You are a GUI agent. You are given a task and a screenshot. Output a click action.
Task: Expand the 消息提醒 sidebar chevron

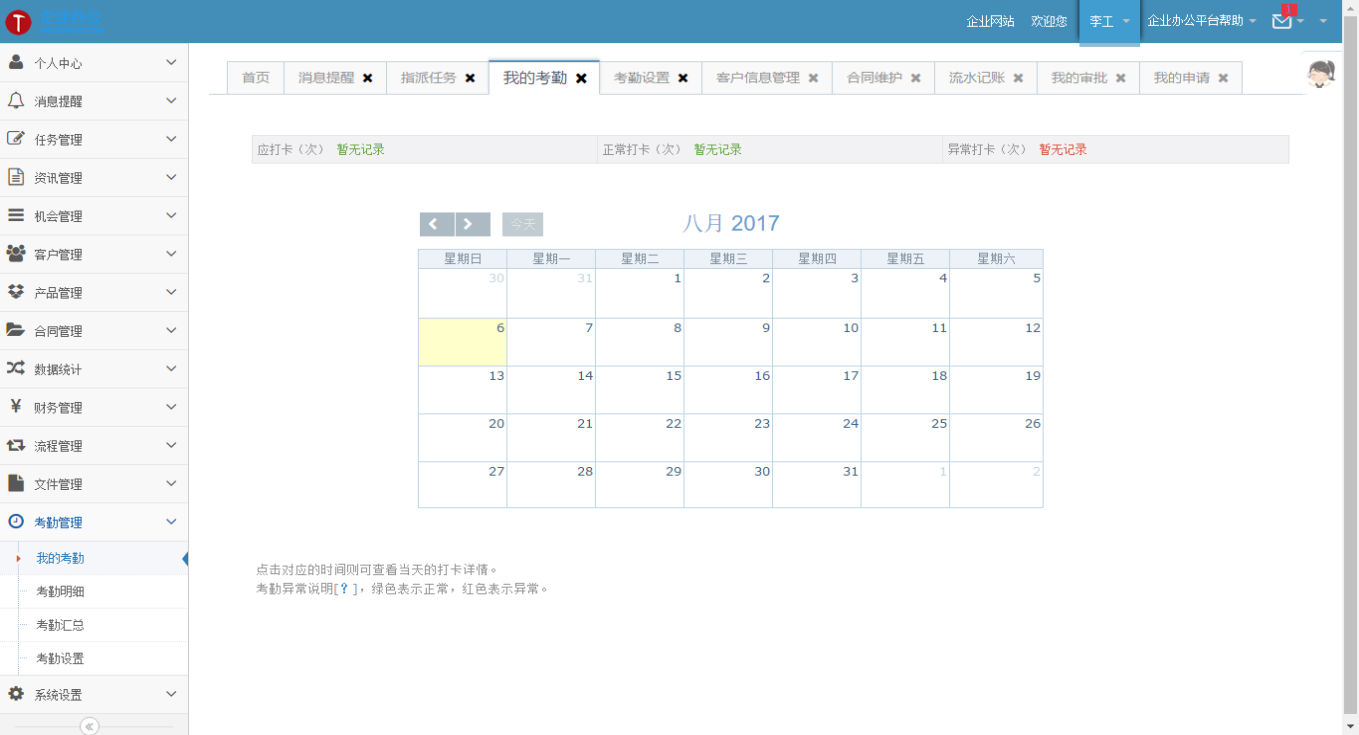click(x=171, y=100)
